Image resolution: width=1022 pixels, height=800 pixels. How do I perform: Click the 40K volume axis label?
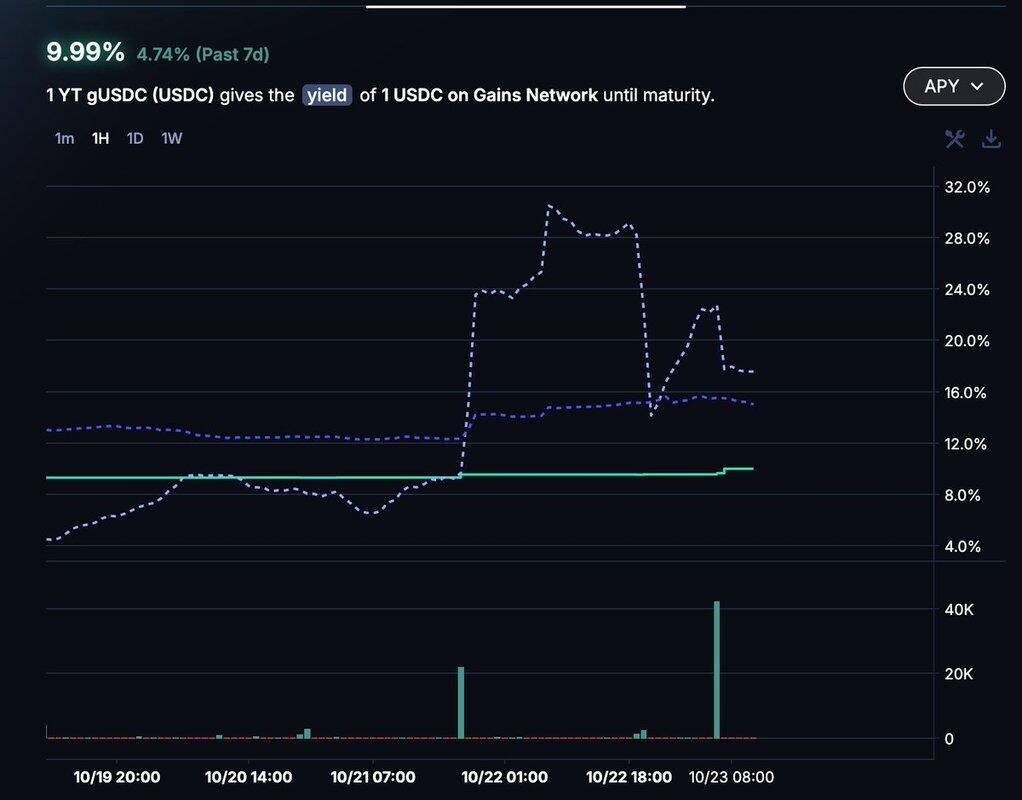(958, 610)
